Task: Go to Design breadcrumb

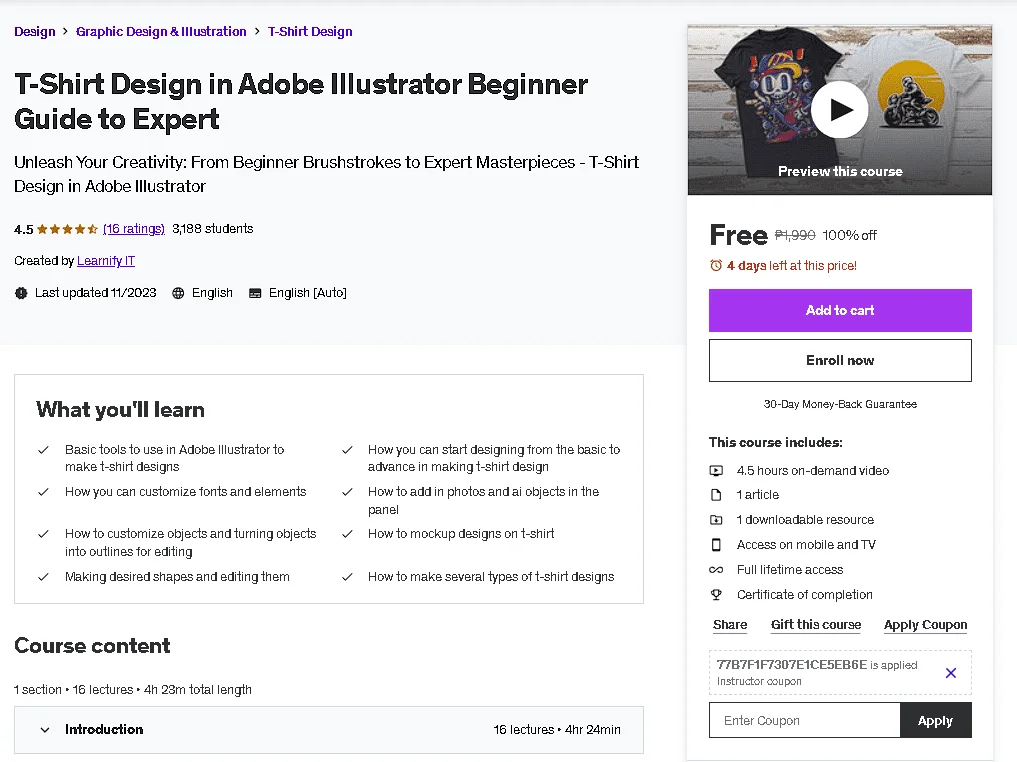Action: (35, 31)
